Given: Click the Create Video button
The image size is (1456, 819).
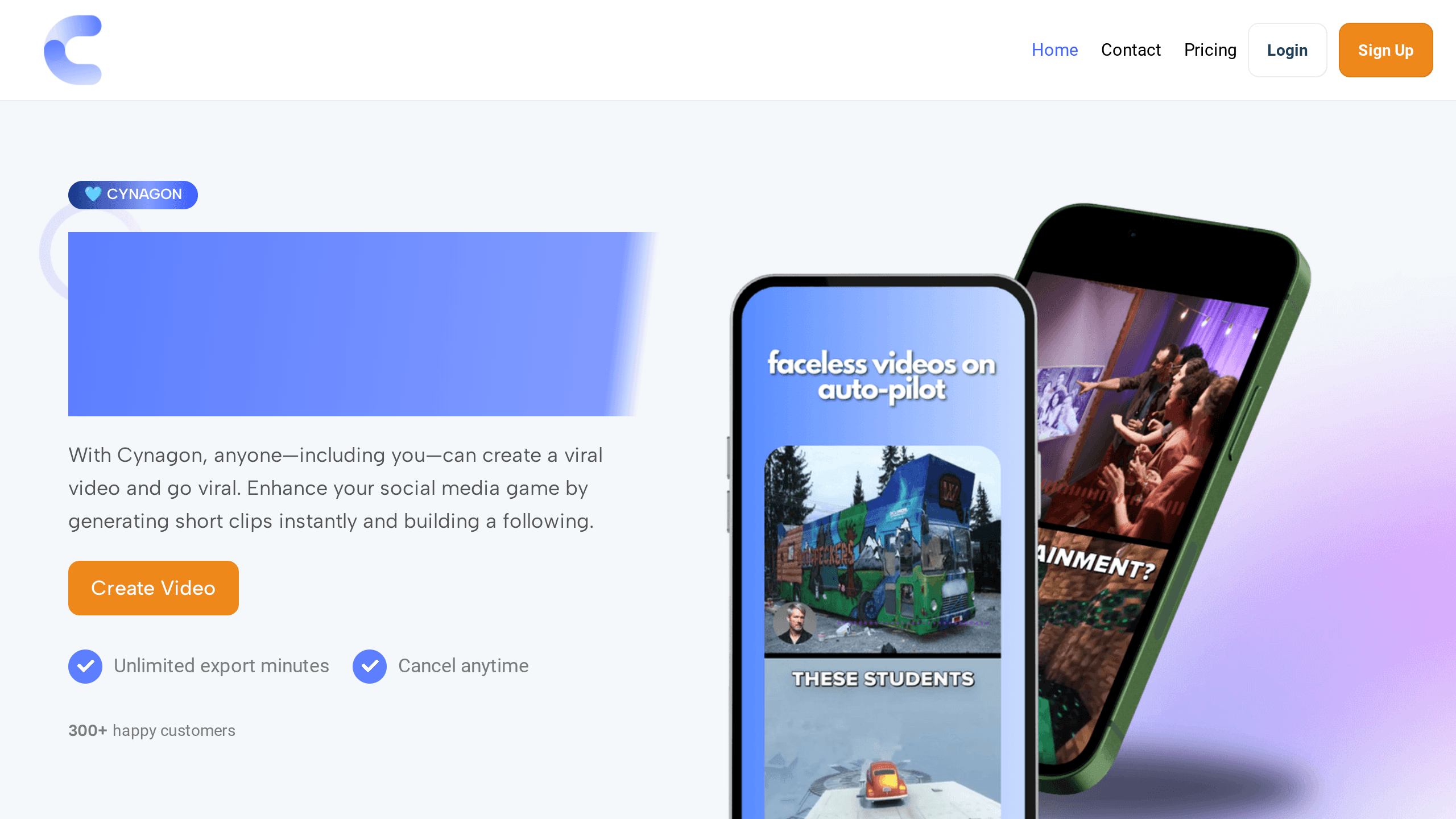Looking at the screenshot, I should tap(153, 588).
